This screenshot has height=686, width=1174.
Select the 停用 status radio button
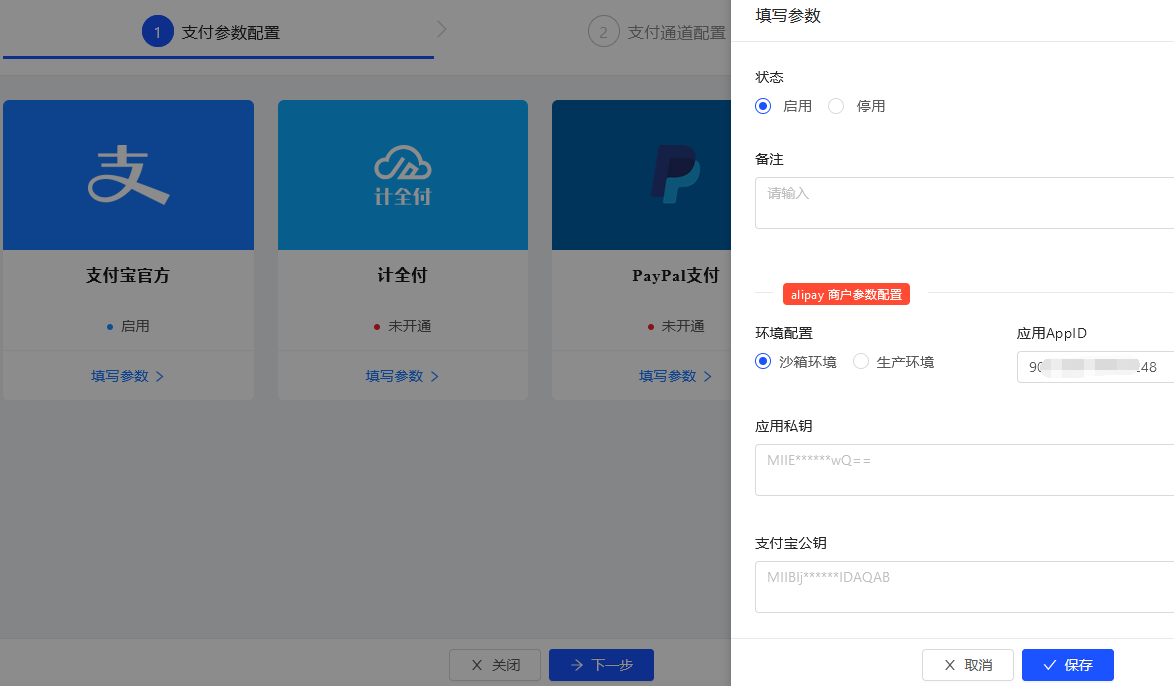pos(835,105)
